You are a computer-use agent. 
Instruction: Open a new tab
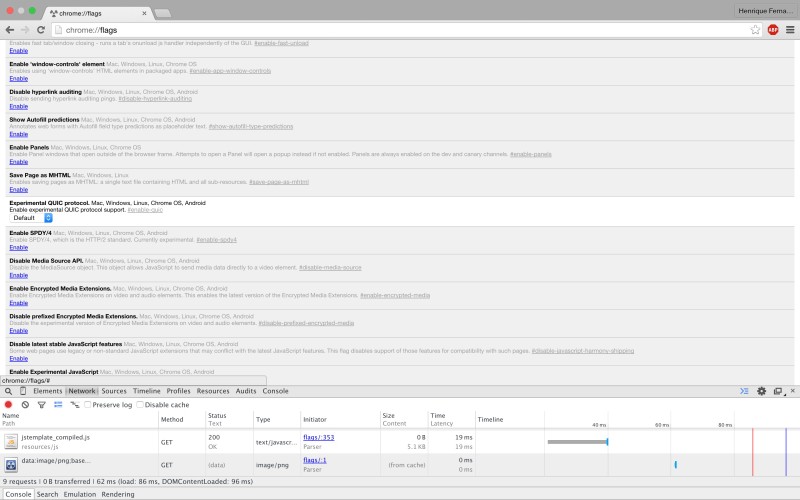tap(163, 13)
